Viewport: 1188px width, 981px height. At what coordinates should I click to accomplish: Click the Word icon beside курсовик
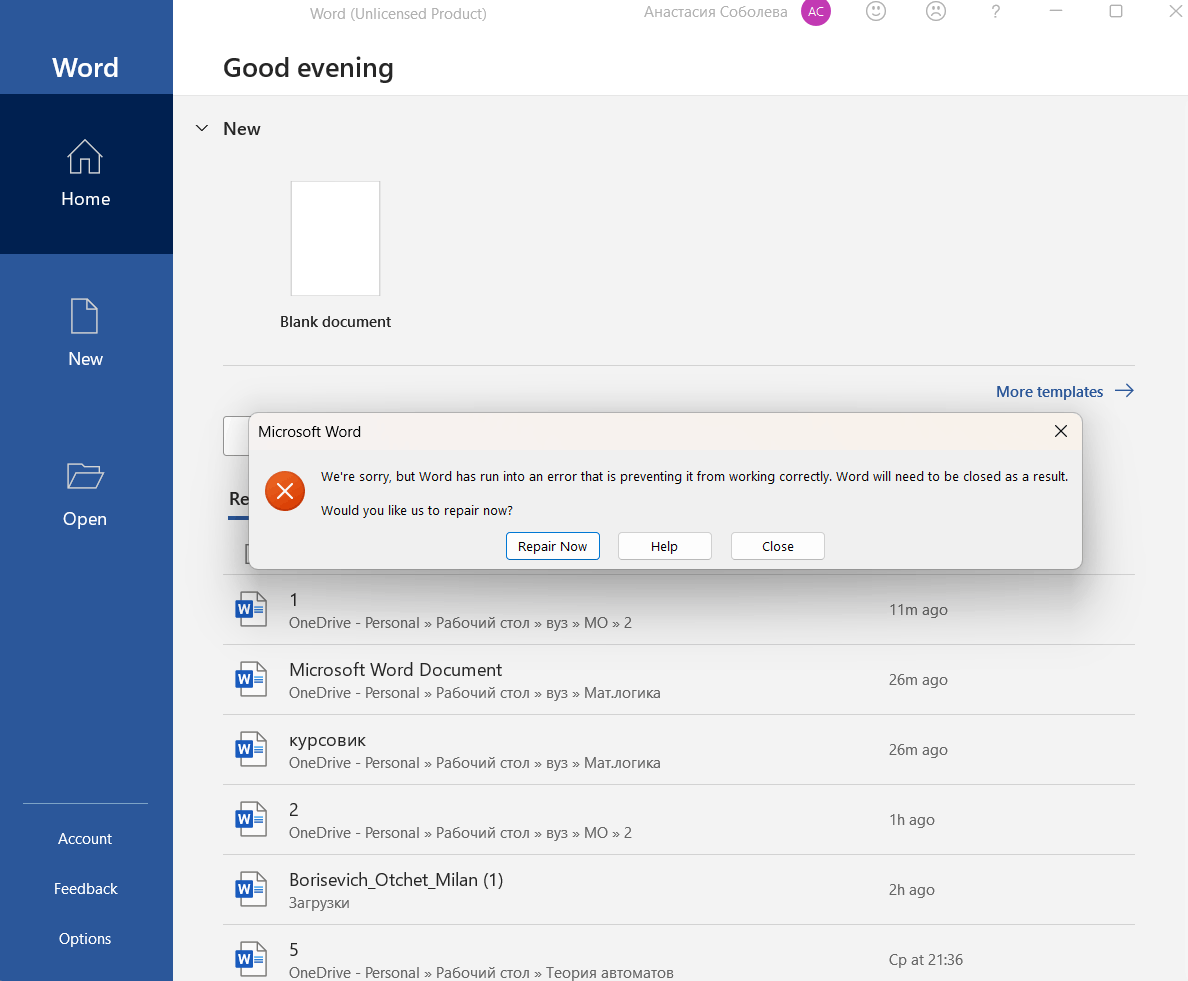251,748
